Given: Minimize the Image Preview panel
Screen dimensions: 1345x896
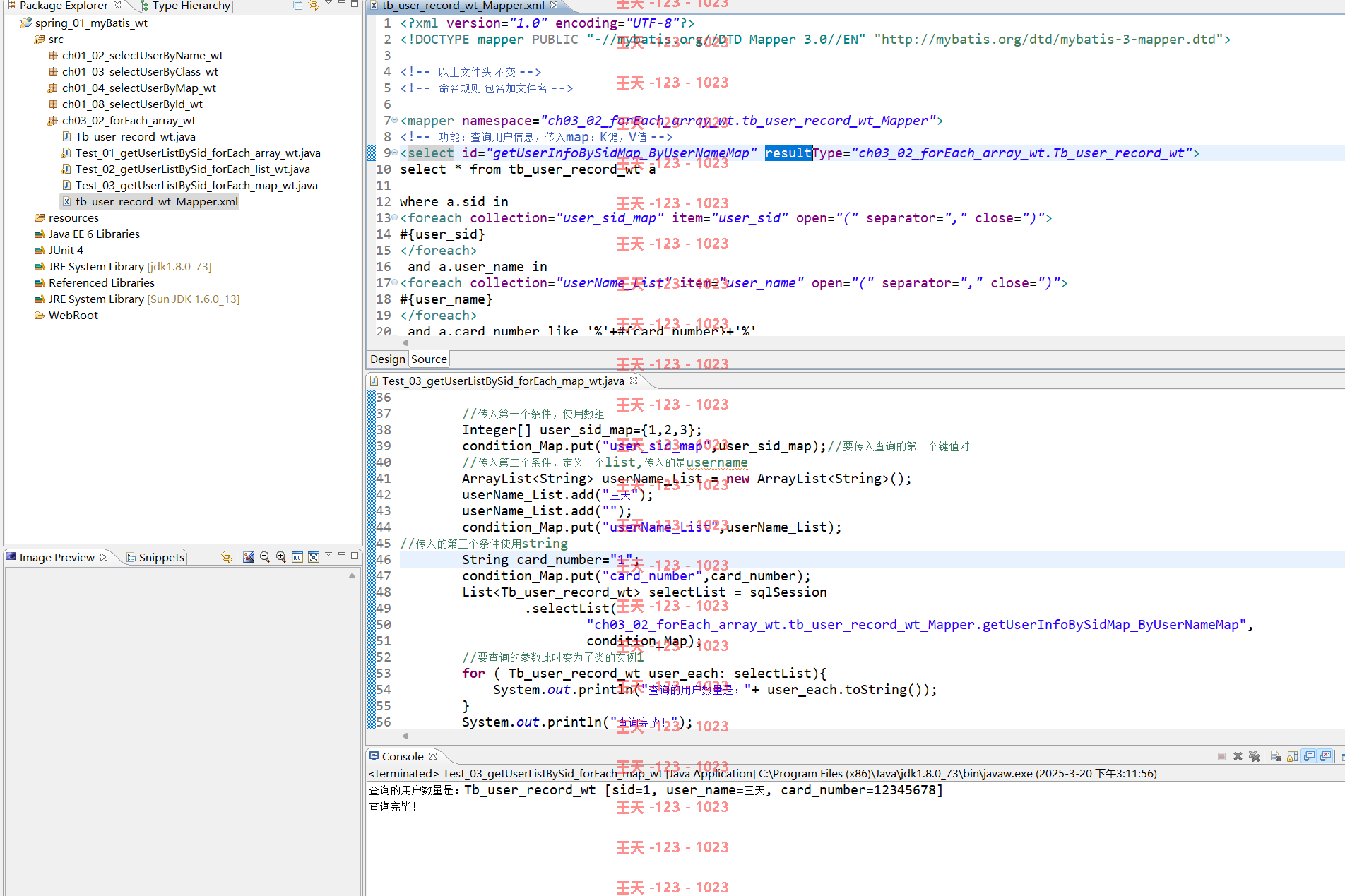Looking at the screenshot, I should 342,554.
